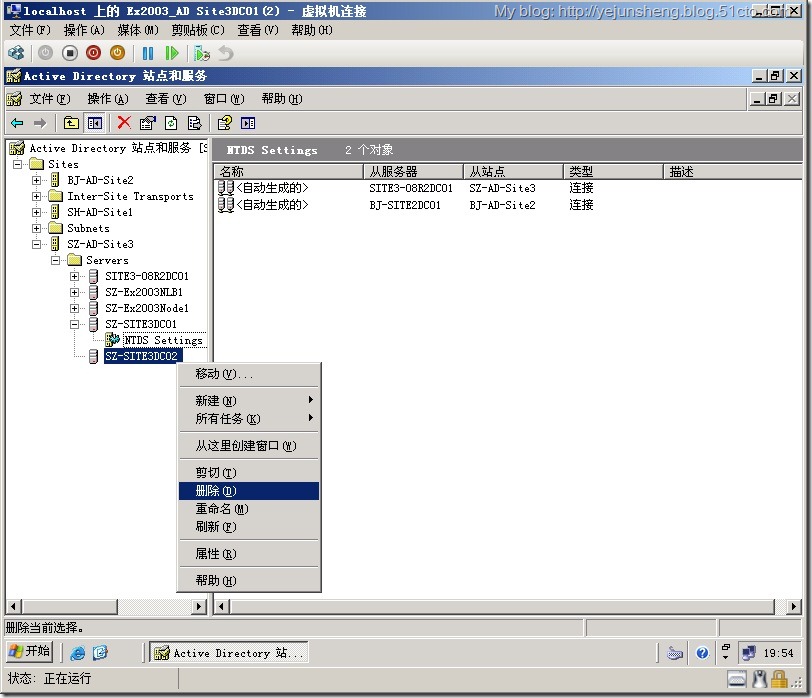Choose 从这里创建窗口(W)

[x=249, y=445]
